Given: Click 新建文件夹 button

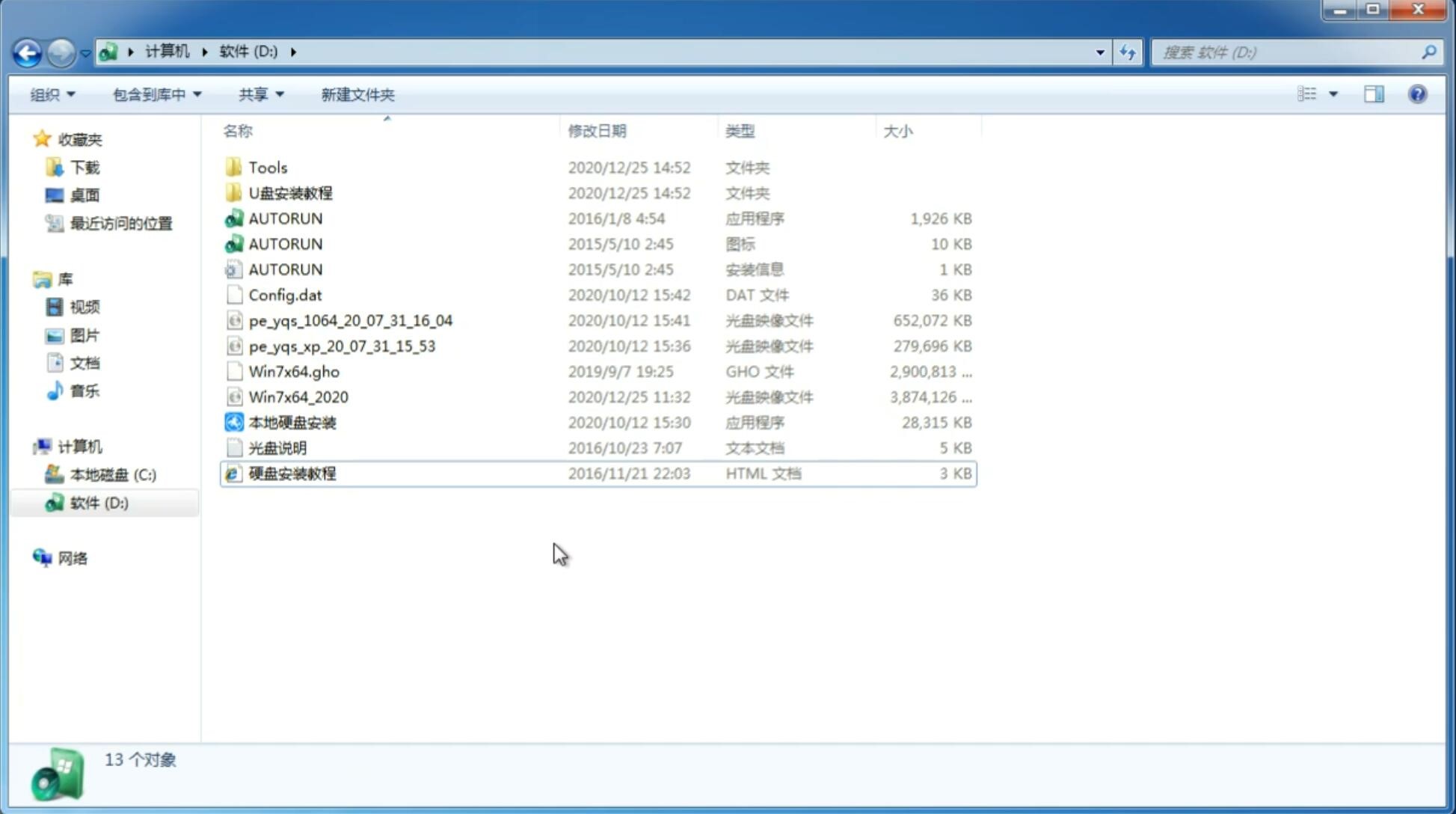Looking at the screenshot, I should [358, 93].
